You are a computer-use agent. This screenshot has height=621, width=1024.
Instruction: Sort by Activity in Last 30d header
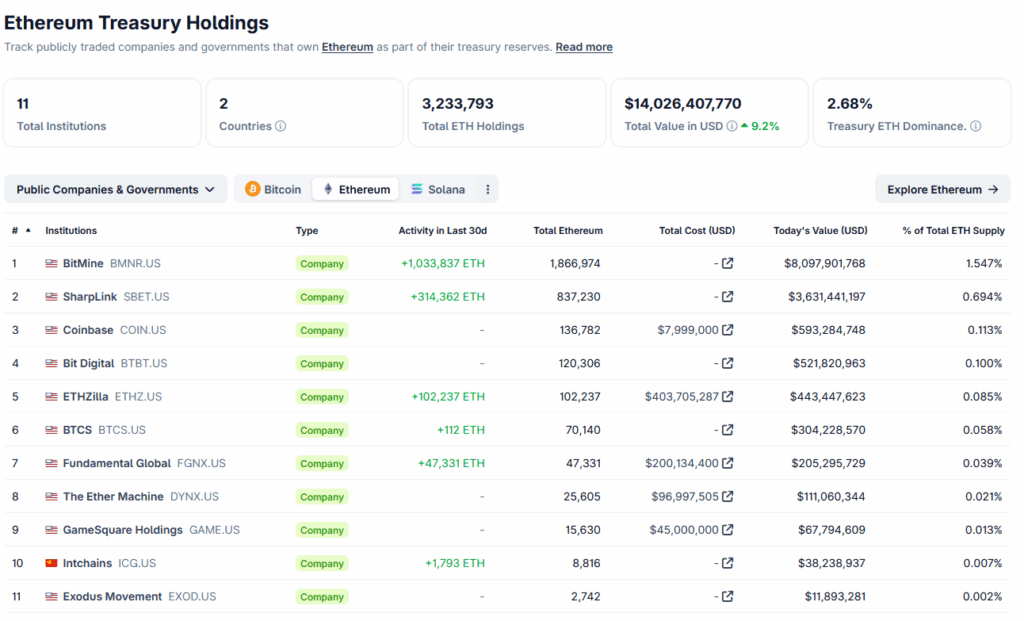click(443, 231)
